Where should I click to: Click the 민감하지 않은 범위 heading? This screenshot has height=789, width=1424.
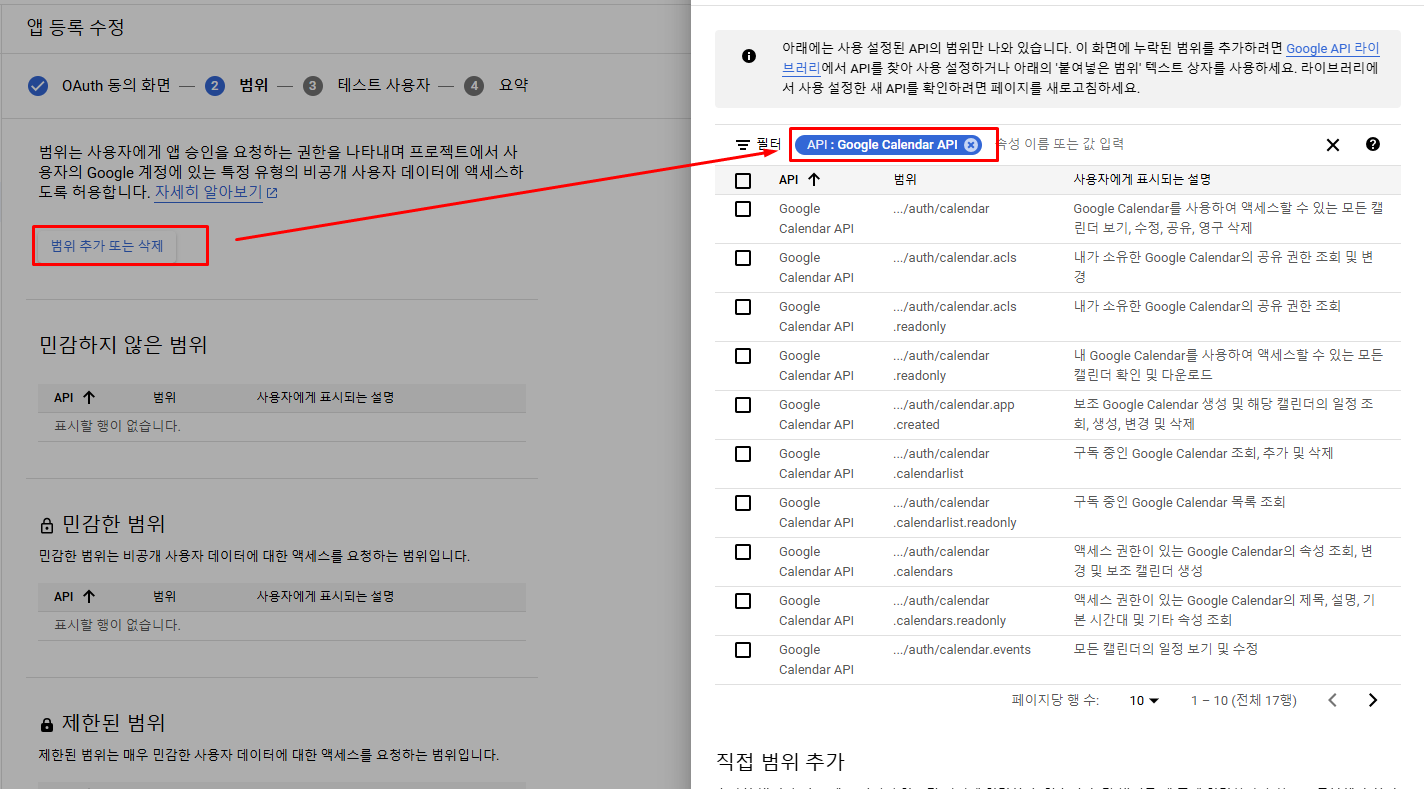tap(123, 346)
